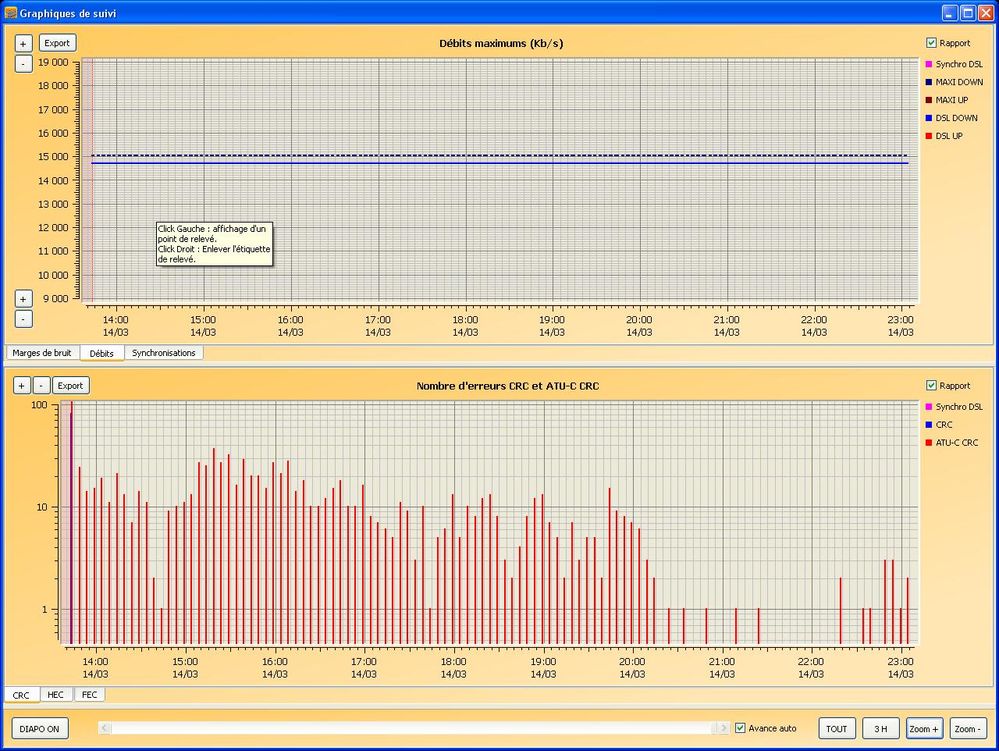Viewport: 999px width, 751px height.
Task: Toggle the Rapport checkbox on the CRC chart
Action: coord(931,385)
